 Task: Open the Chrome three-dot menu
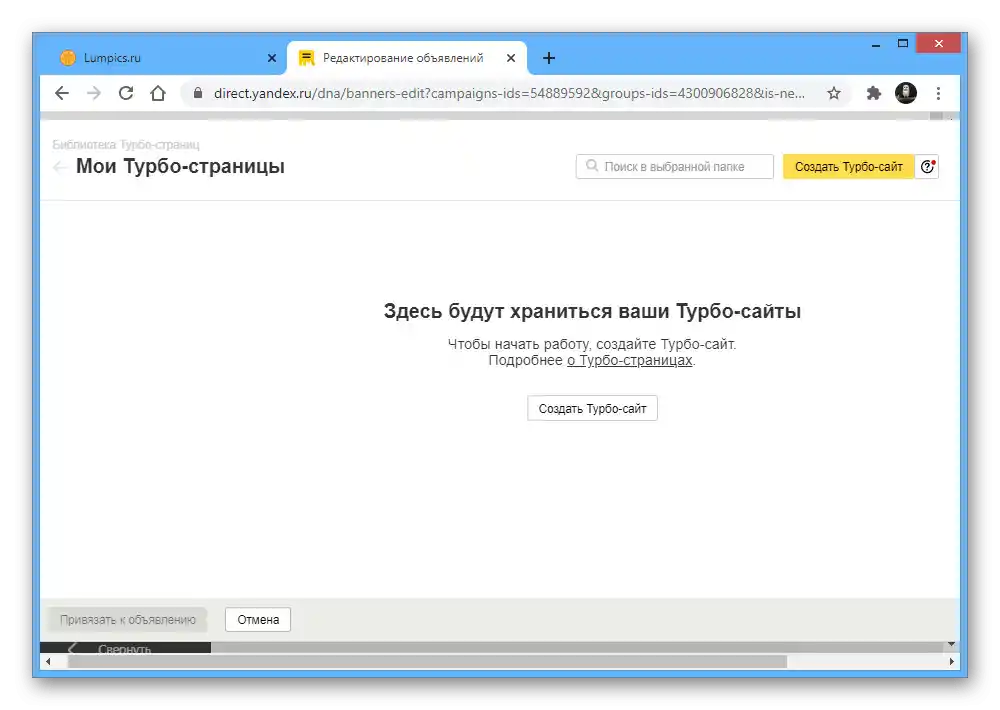pyautogui.click(x=938, y=93)
